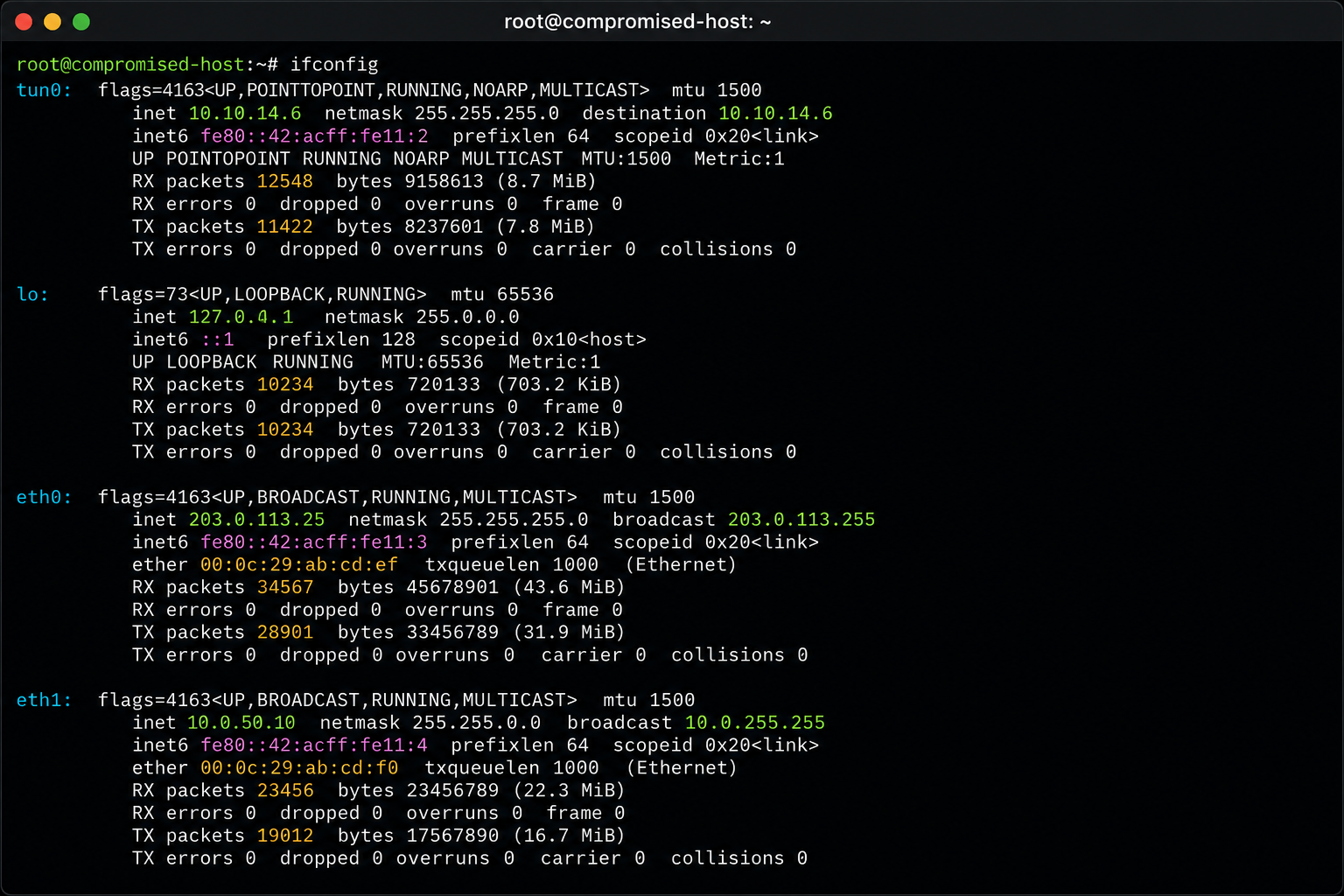Click tun0 TX packets count 11422

coord(285,227)
